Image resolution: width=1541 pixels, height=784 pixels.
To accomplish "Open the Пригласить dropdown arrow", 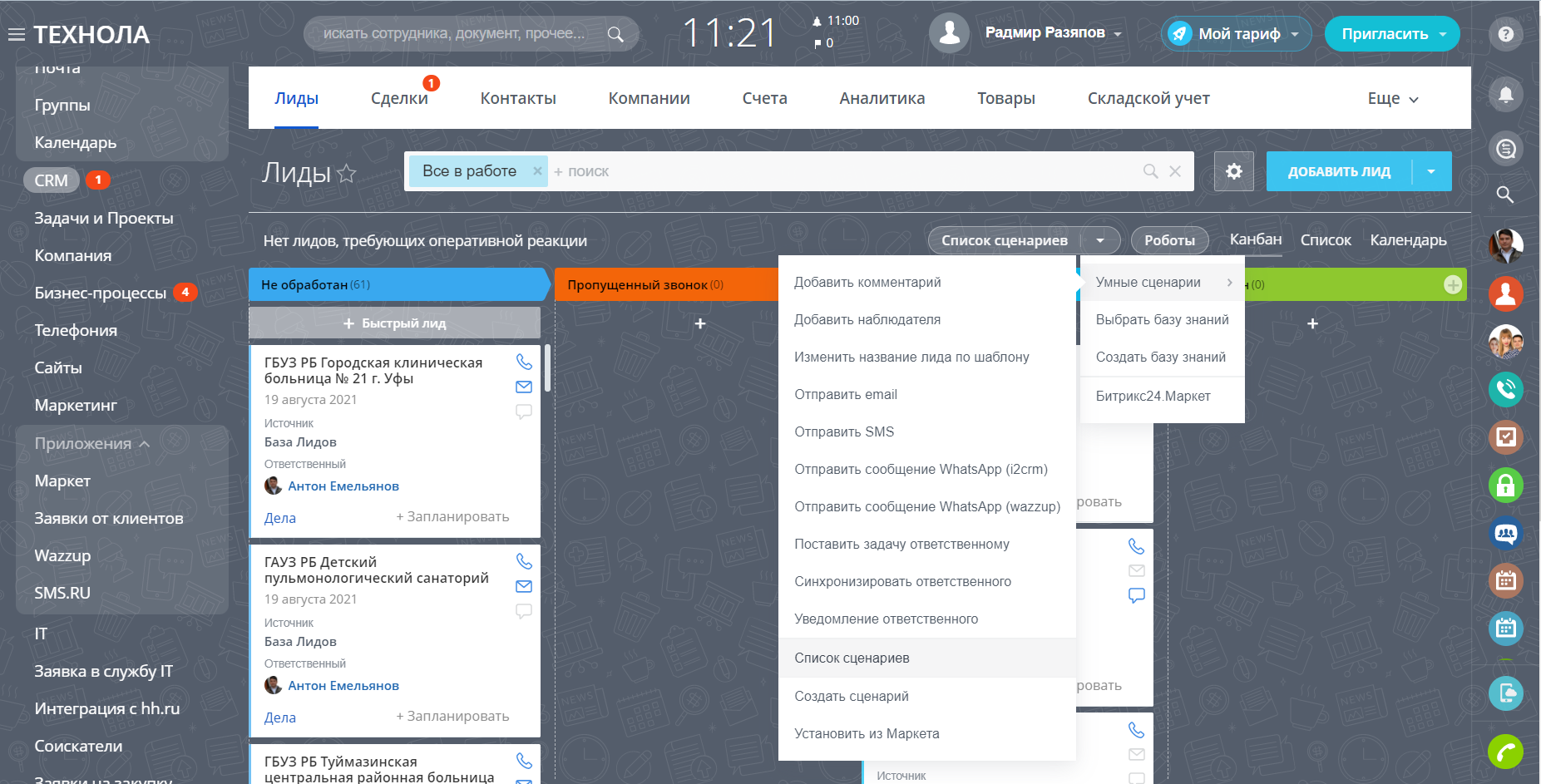I will click(x=1443, y=34).
